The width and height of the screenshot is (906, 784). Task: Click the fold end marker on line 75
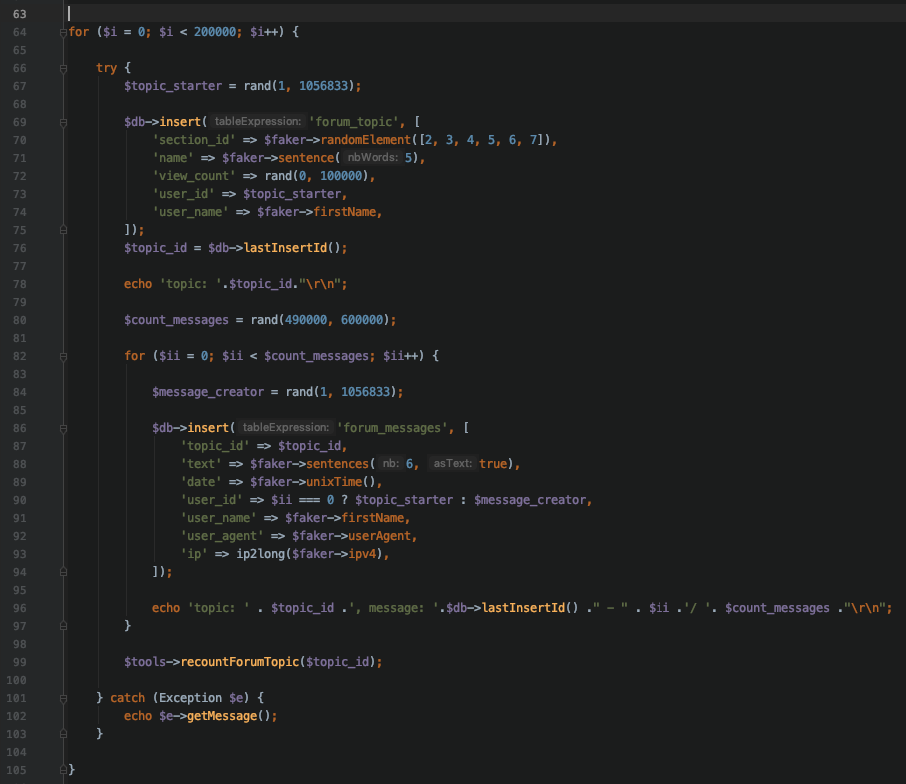63,230
